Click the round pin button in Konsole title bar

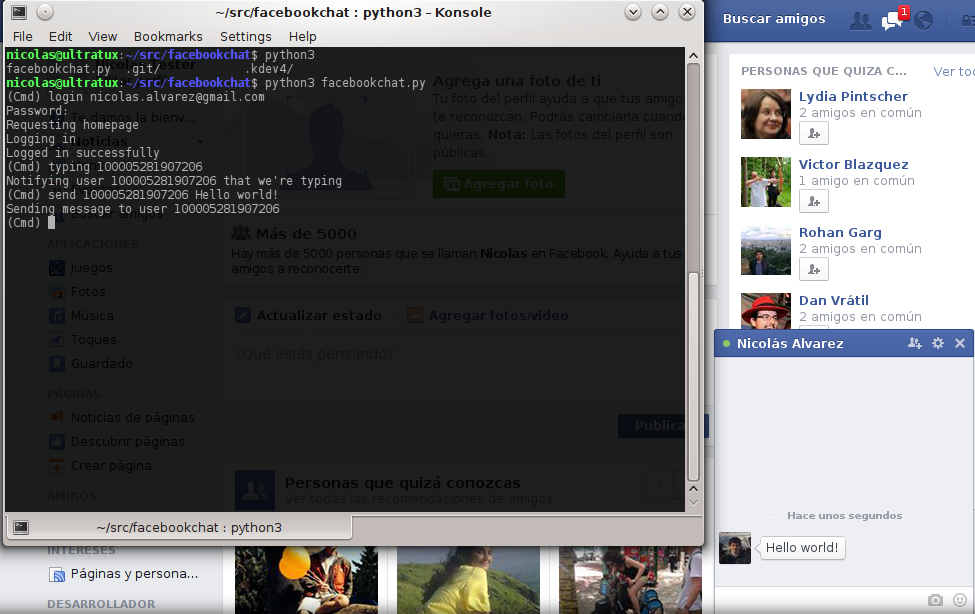(45, 12)
